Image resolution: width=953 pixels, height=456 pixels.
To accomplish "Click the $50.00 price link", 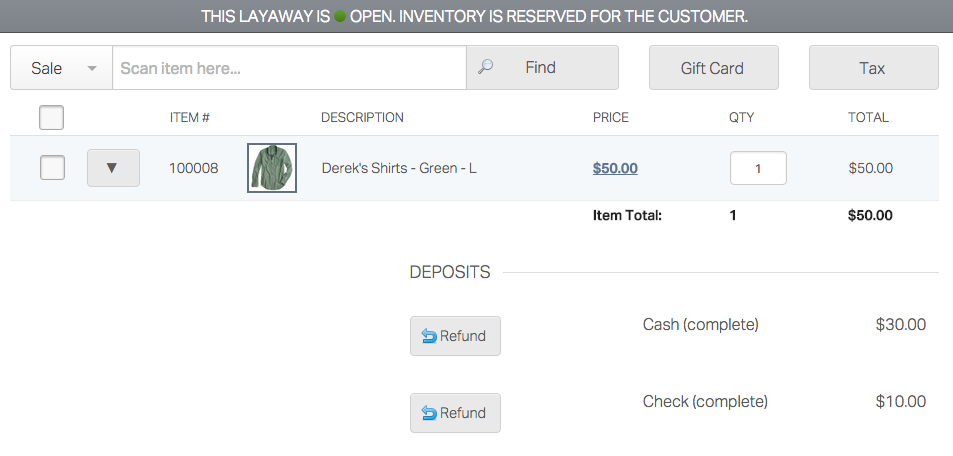I will [615, 168].
